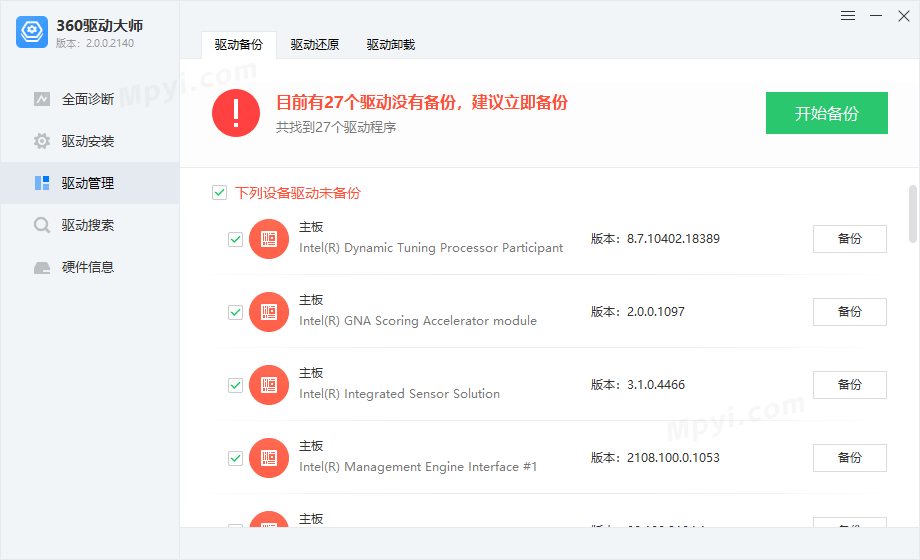Click motherboard icon for Management Engine Interface #1
920x560 pixels.
click(x=269, y=458)
